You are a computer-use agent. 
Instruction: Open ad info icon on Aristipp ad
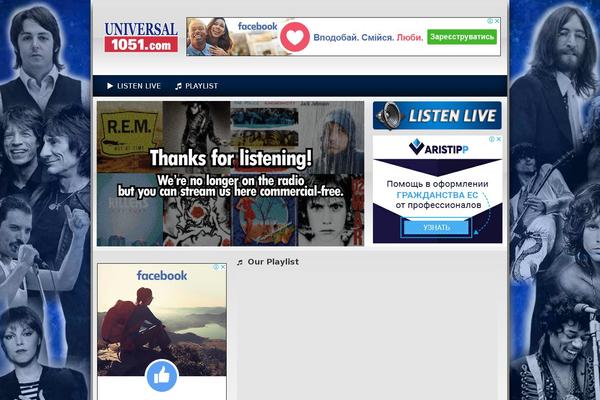pos(492,139)
